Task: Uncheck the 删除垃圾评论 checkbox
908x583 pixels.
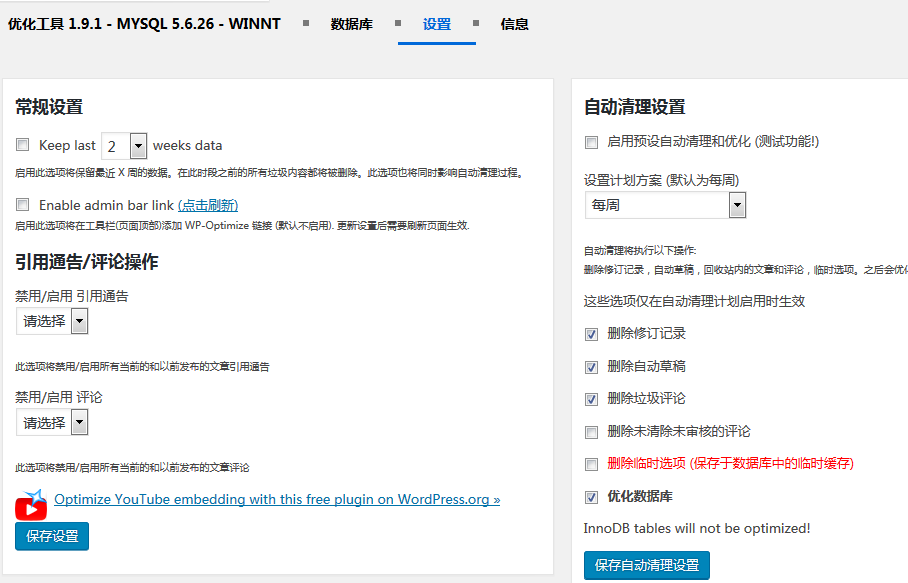Action: tap(591, 399)
